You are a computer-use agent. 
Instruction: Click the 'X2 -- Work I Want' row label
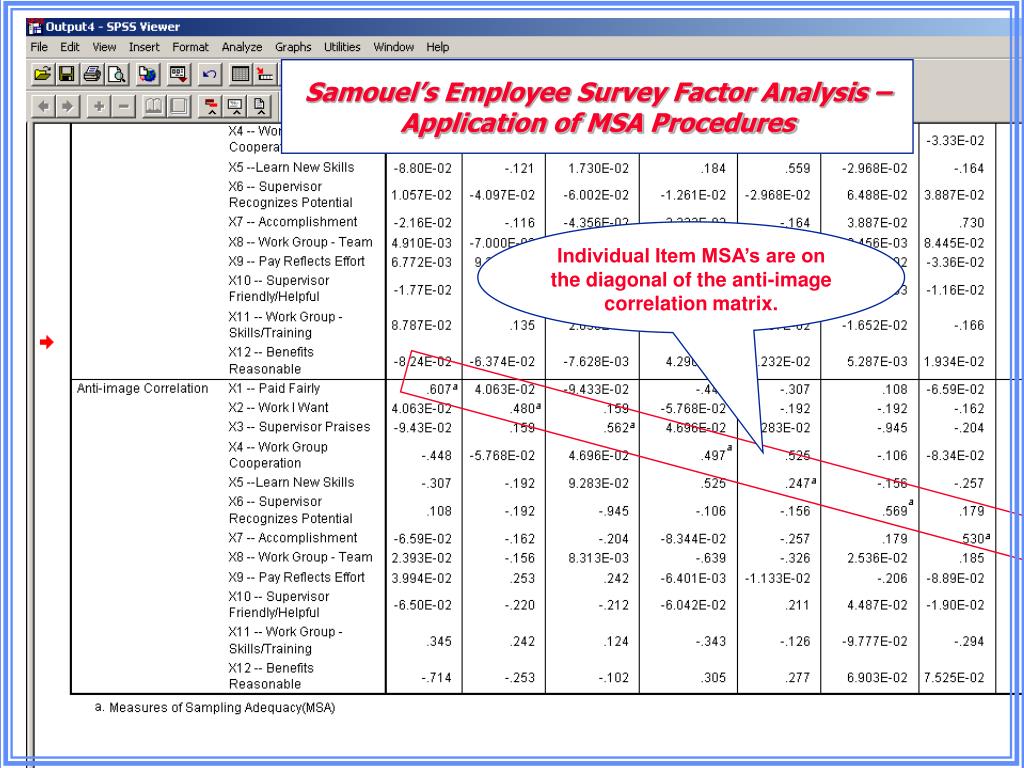(278, 408)
